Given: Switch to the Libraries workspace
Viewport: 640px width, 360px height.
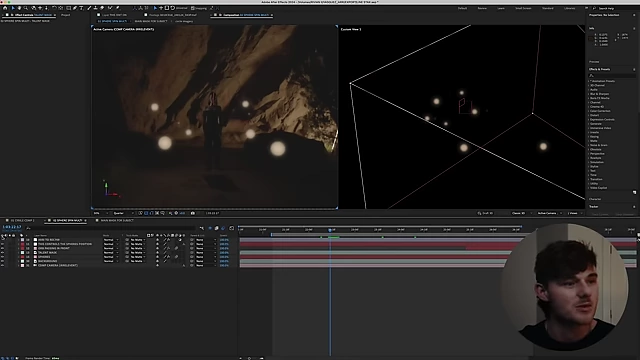Looking at the screenshot, I should pos(570,8).
